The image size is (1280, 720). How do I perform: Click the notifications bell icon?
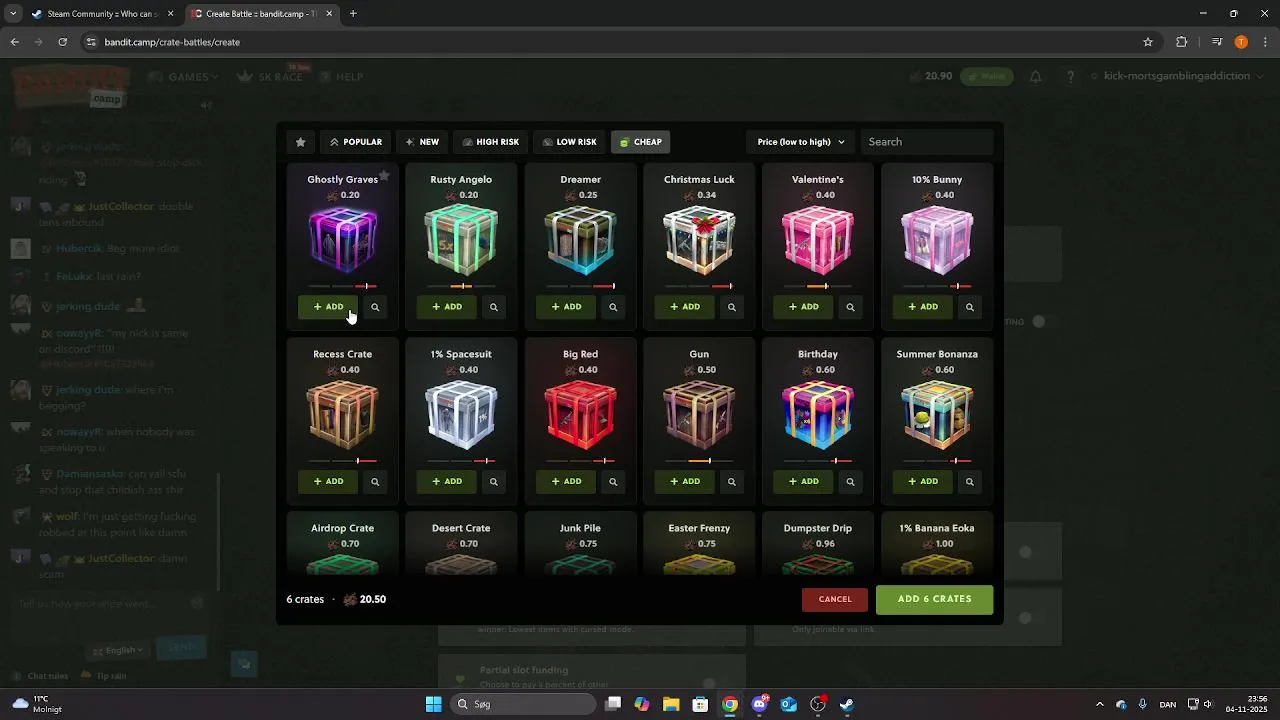1036,77
